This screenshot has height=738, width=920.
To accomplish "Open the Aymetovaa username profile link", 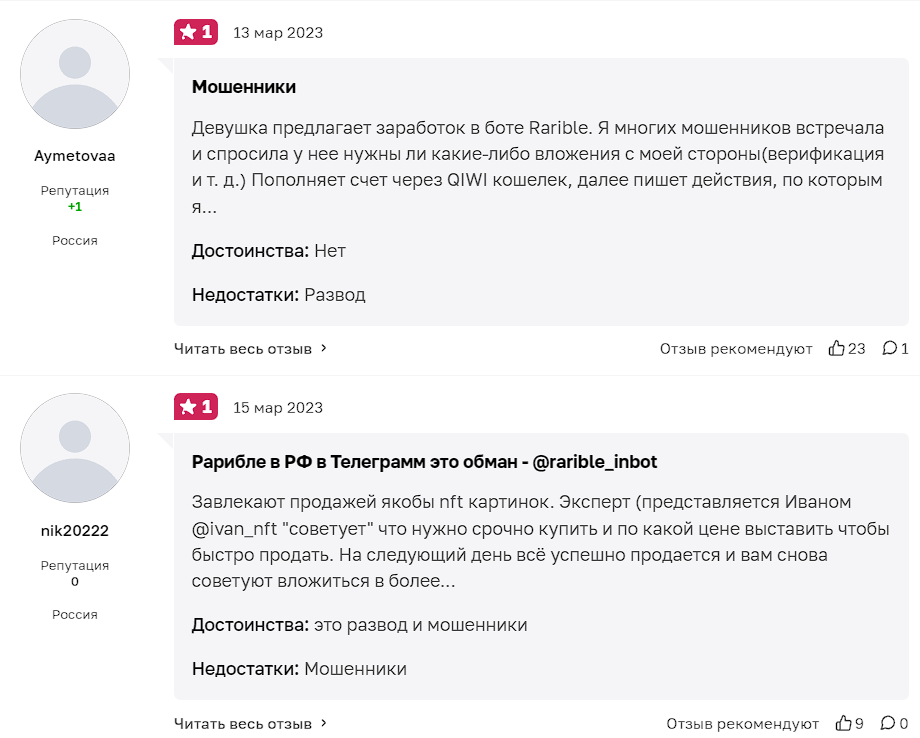I will pos(75,156).
